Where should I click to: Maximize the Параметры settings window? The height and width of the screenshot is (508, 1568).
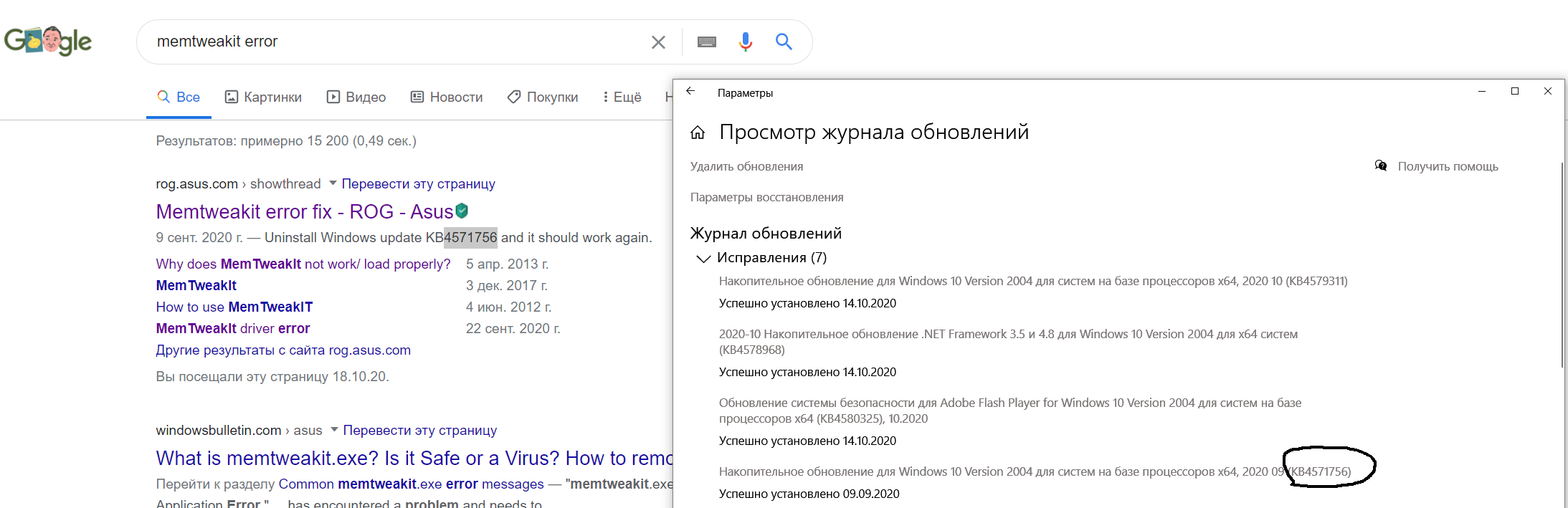click(x=1515, y=91)
